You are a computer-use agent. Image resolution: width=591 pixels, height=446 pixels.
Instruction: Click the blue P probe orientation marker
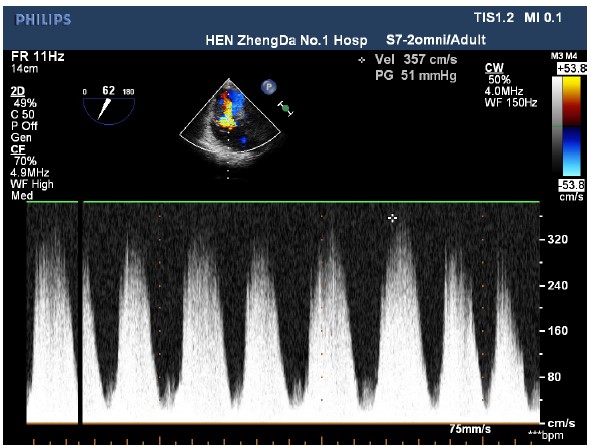(x=268, y=87)
